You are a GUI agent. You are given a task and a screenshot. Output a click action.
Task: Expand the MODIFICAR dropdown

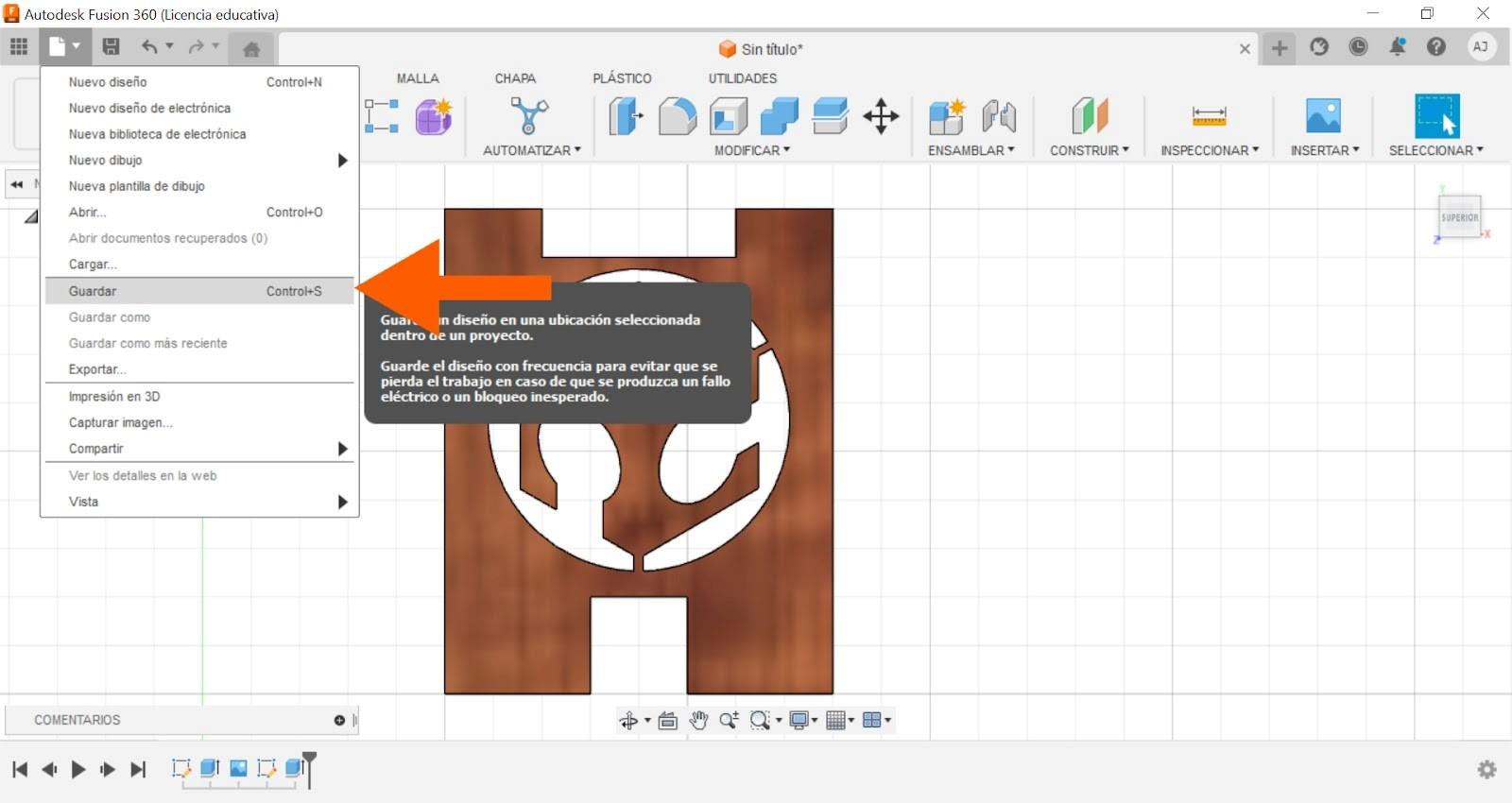click(x=752, y=150)
